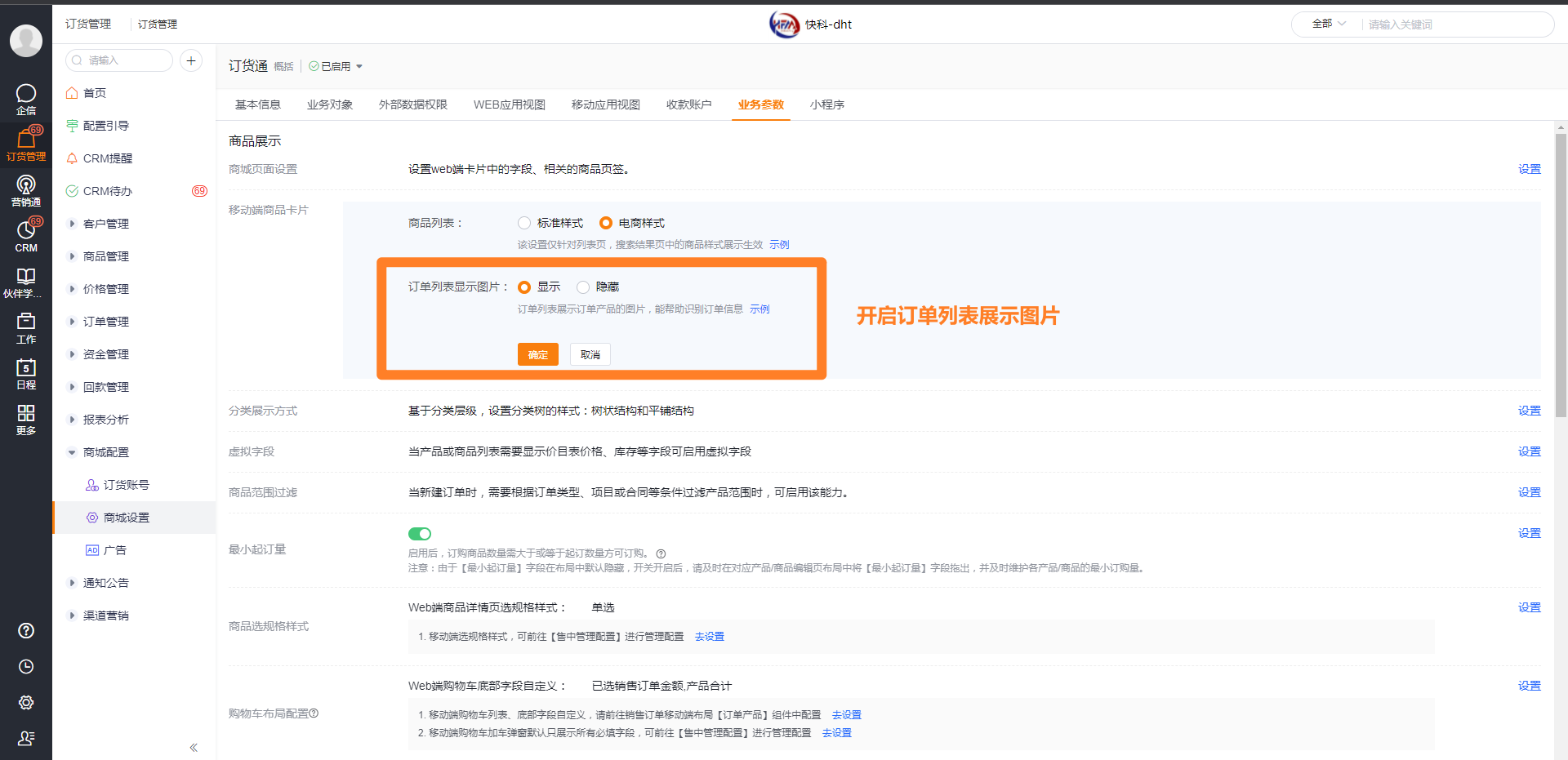The image size is (1568, 760).
Task: Open the 企信 messaging icon
Action: click(26, 100)
